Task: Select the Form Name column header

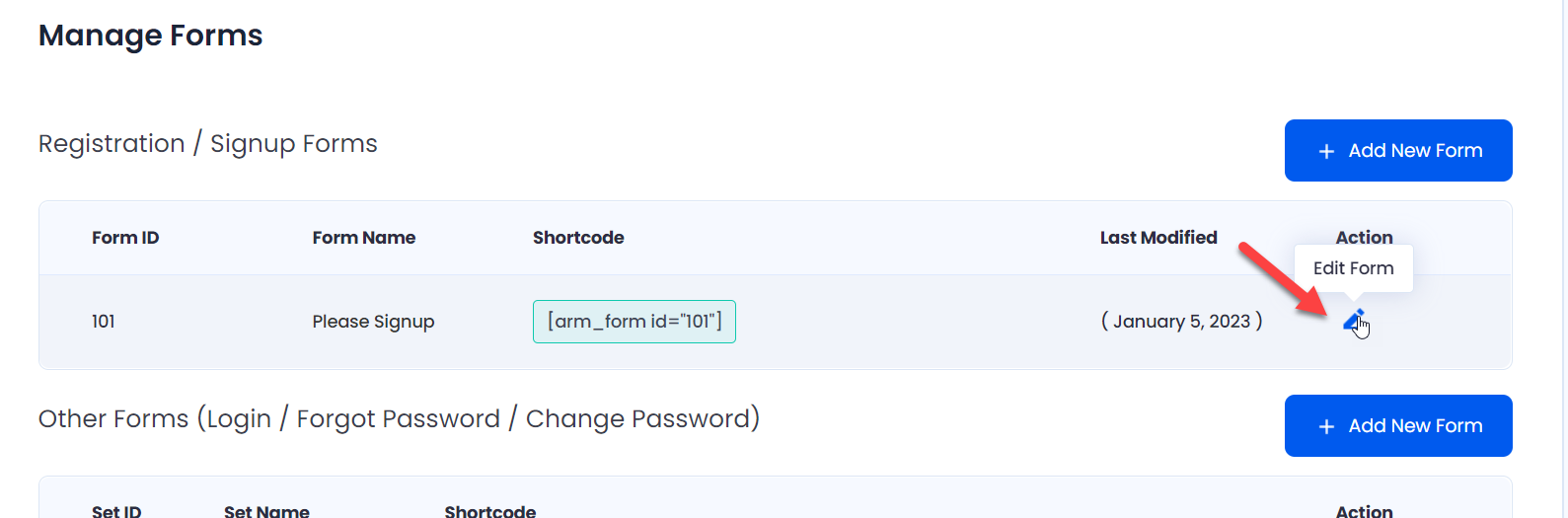Action: 364,238
